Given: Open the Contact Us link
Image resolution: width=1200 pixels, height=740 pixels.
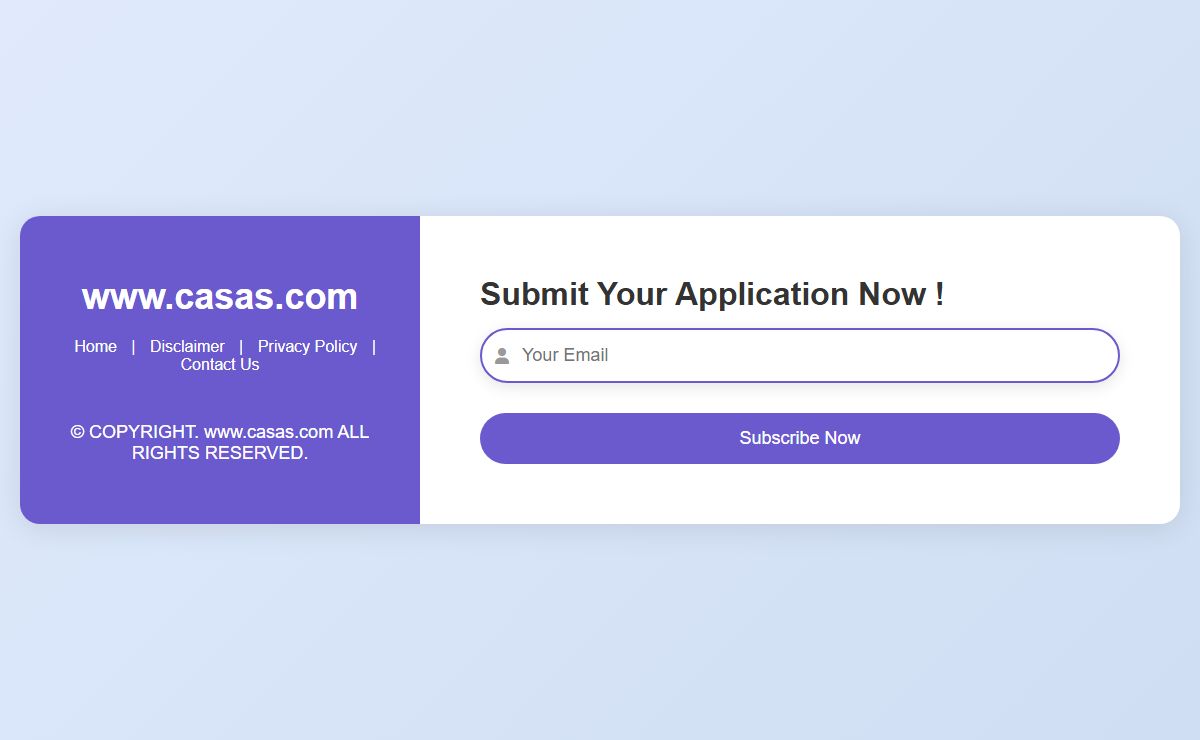Looking at the screenshot, I should click(x=220, y=365).
